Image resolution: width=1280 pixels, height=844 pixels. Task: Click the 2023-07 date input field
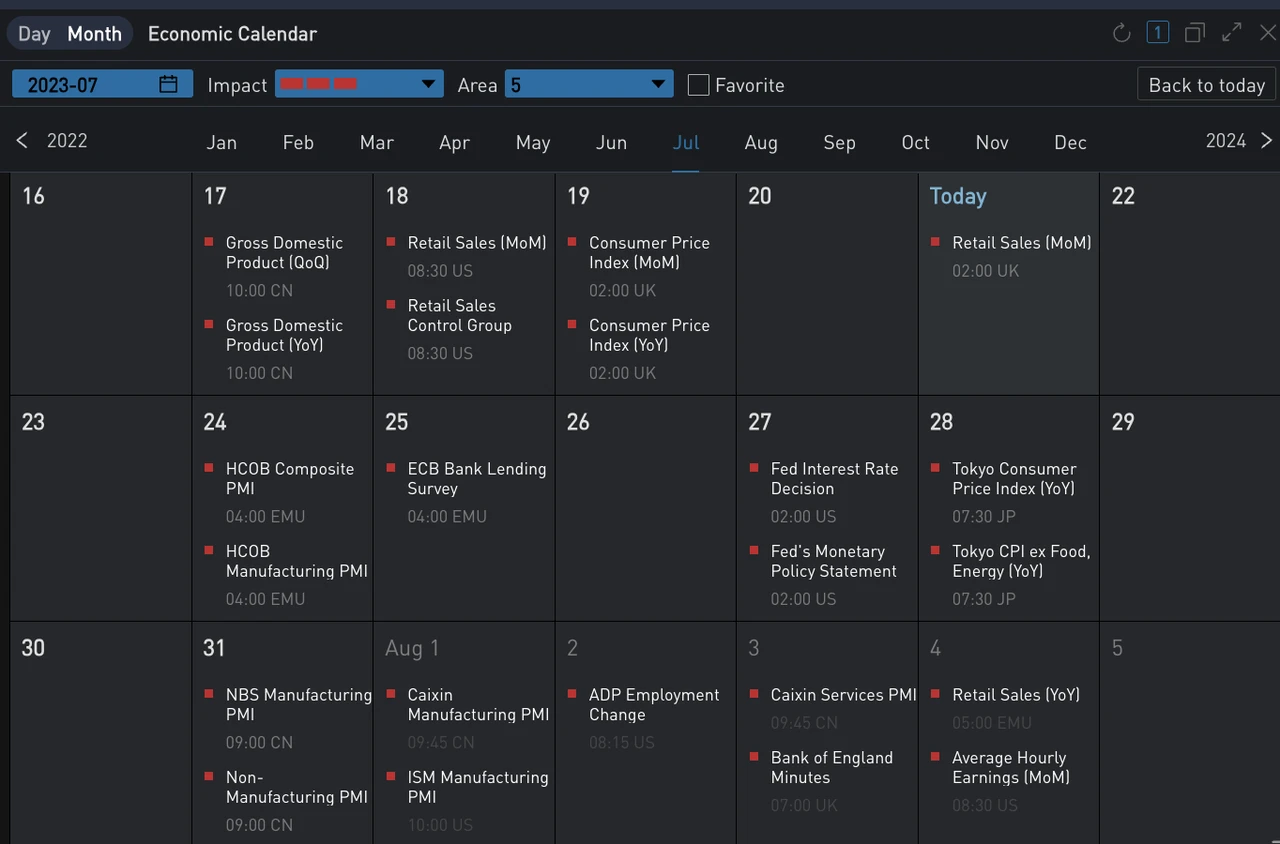click(x=85, y=84)
